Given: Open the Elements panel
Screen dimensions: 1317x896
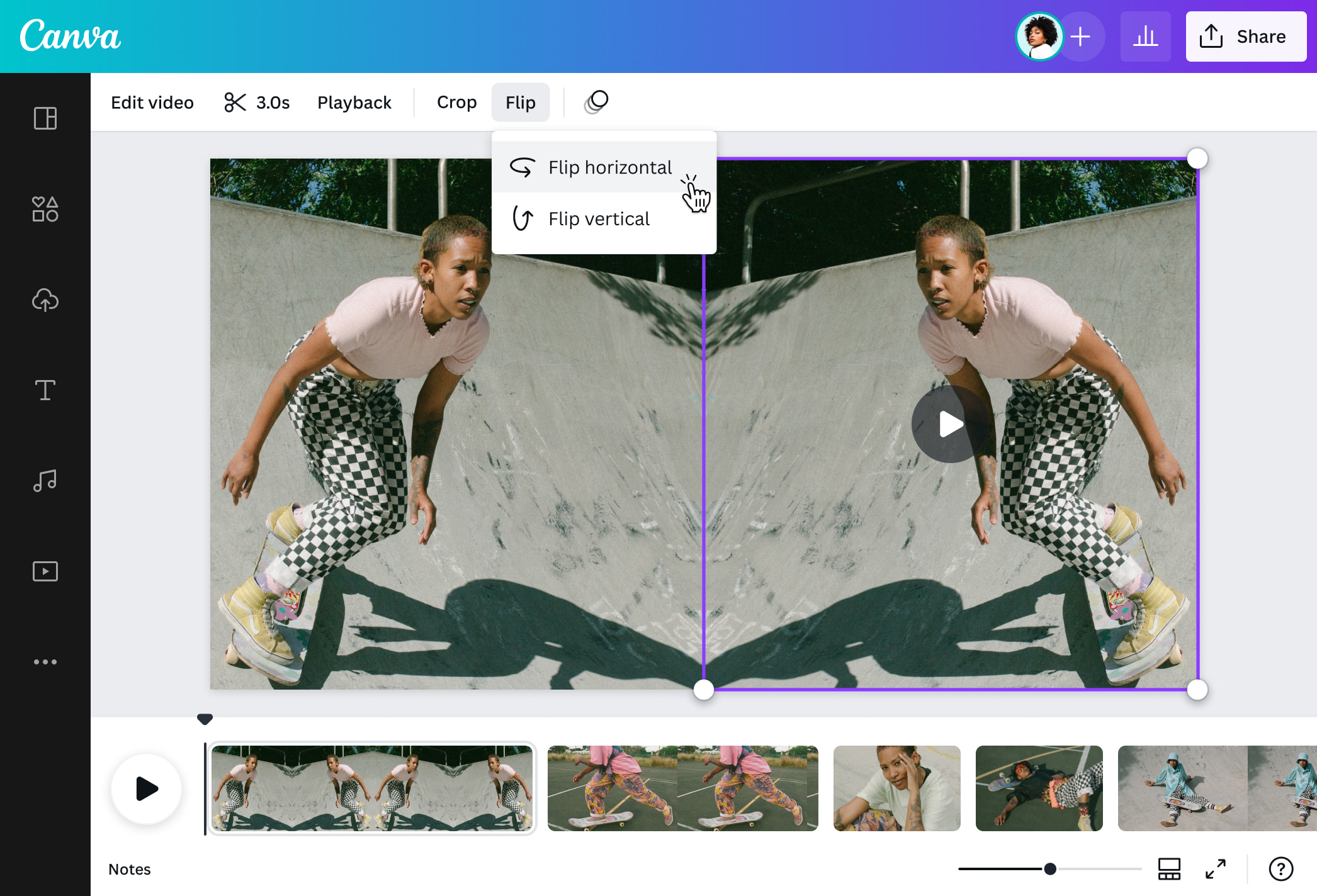Looking at the screenshot, I should pyautogui.click(x=45, y=210).
